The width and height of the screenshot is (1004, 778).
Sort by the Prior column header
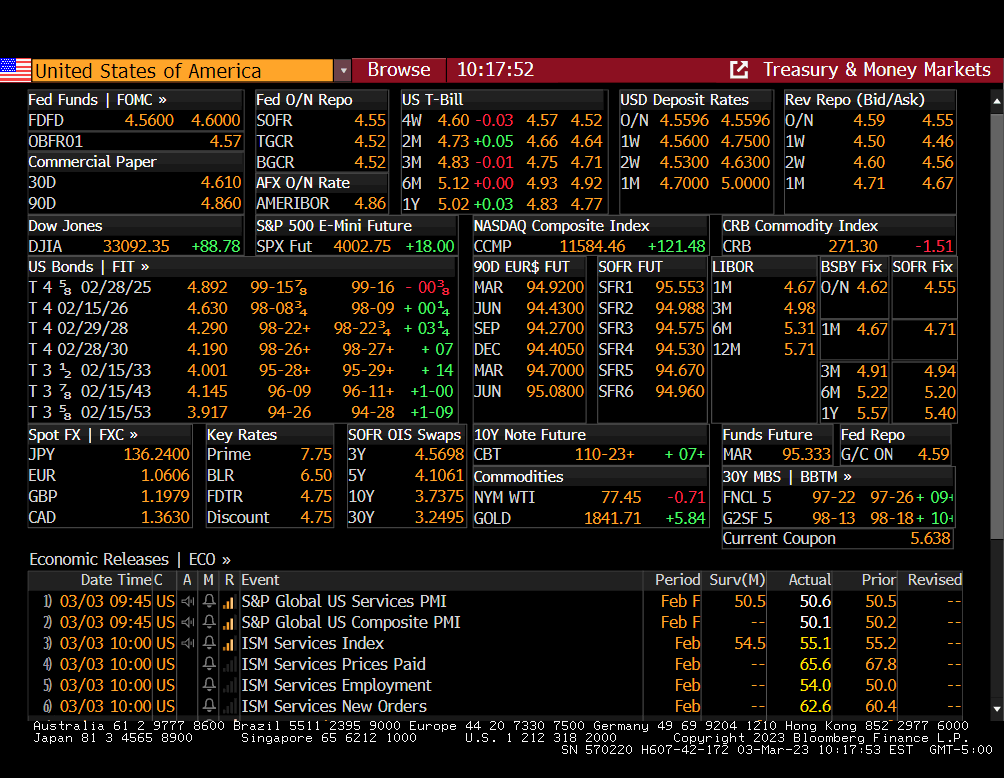point(878,580)
